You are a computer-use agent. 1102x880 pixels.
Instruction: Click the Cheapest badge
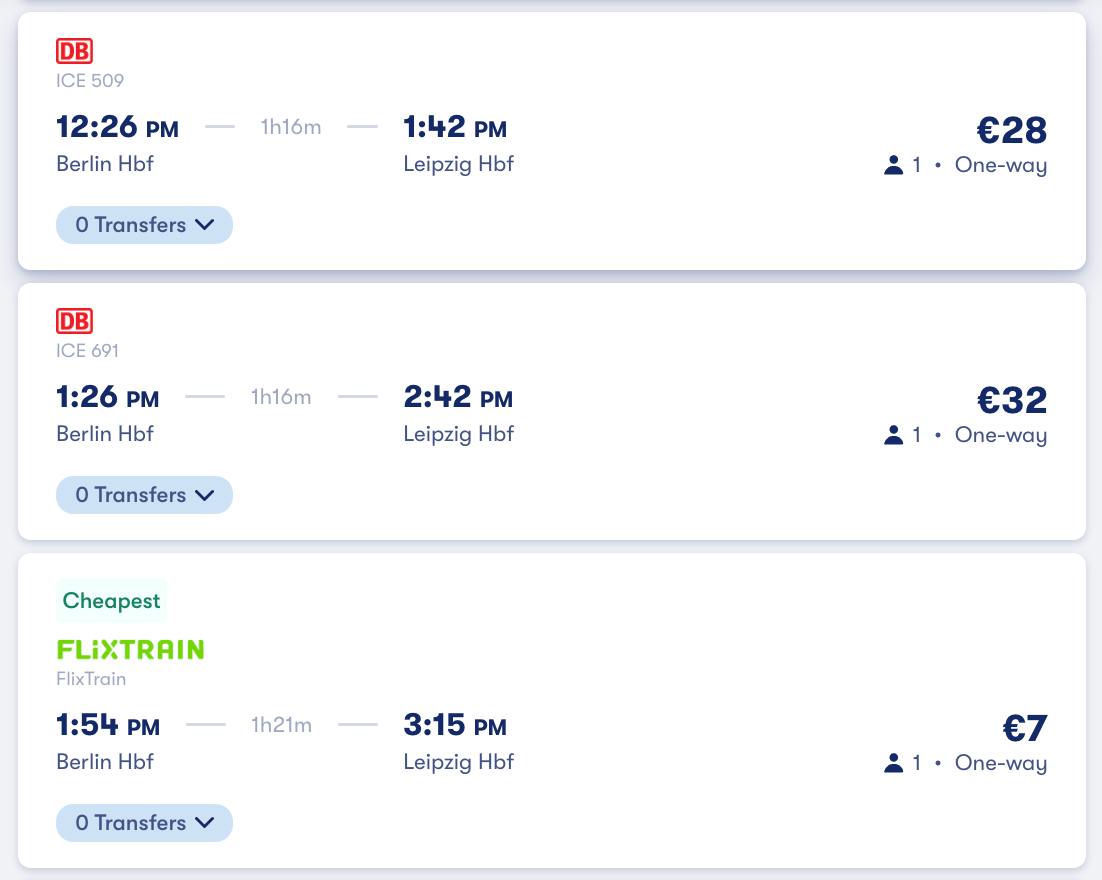(111, 601)
